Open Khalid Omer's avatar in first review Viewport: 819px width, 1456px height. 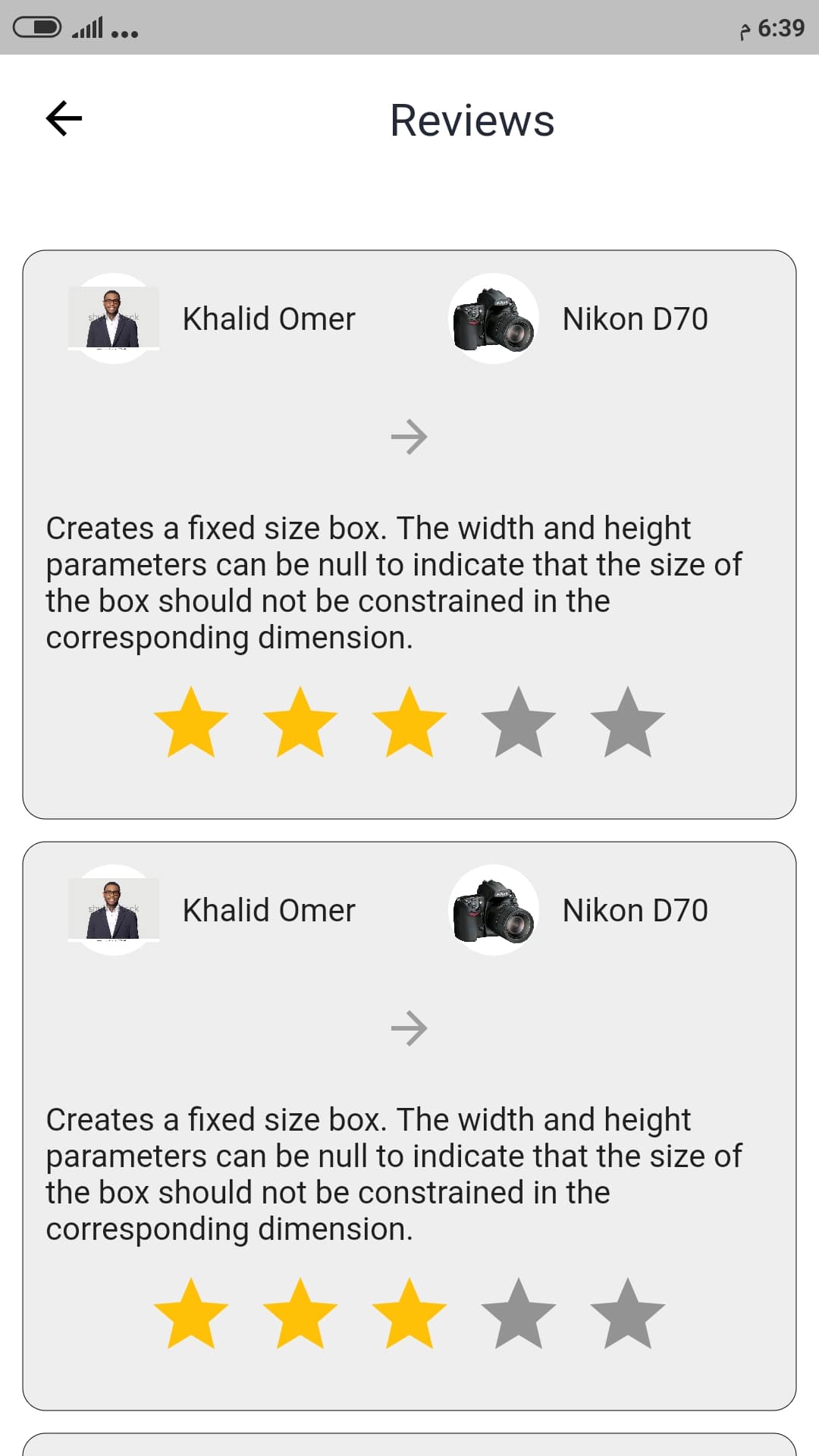[114, 318]
